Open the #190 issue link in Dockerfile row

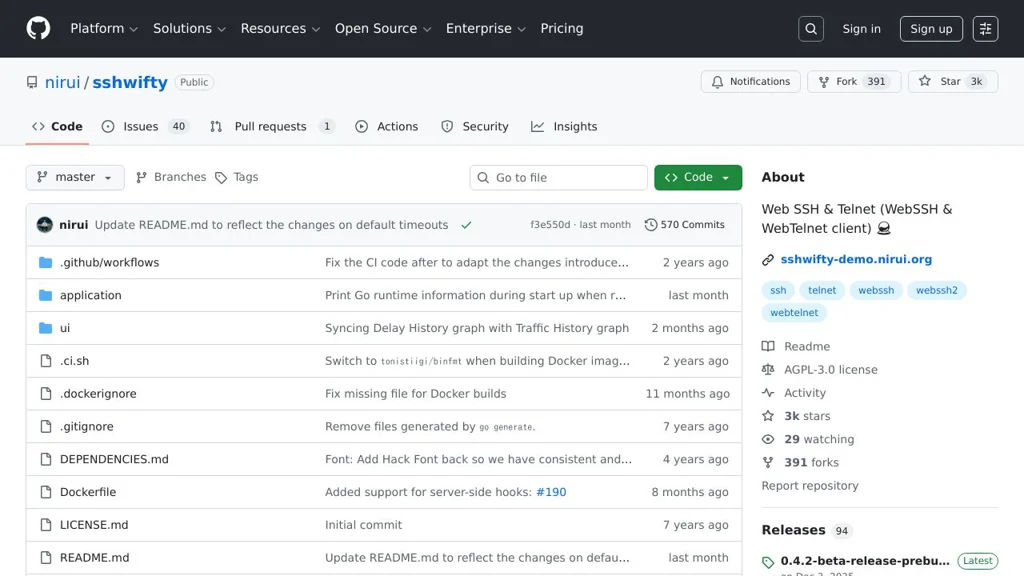pyautogui.click(x=551, y=492)
